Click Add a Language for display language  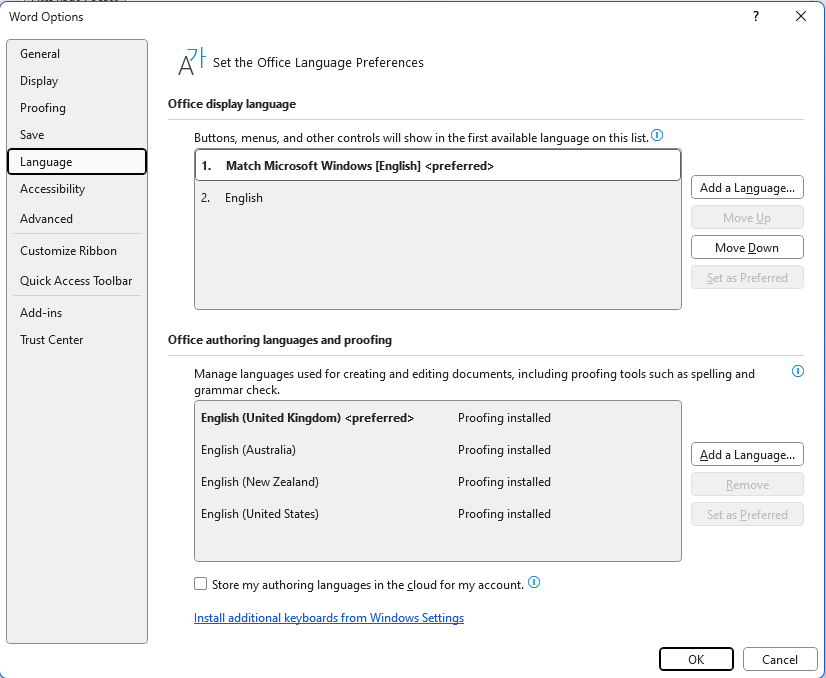[x=747, y=188]
